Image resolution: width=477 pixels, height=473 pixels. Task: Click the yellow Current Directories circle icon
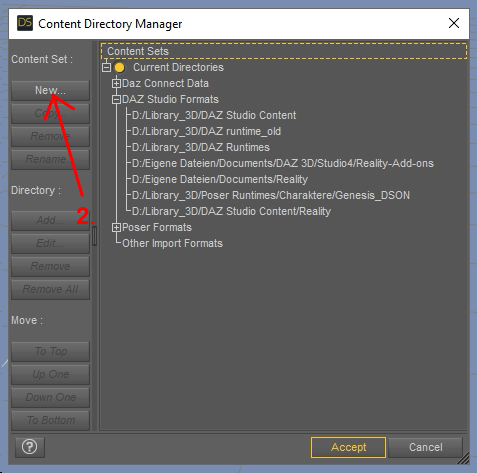pyautogui.click(x=119, y=68)
